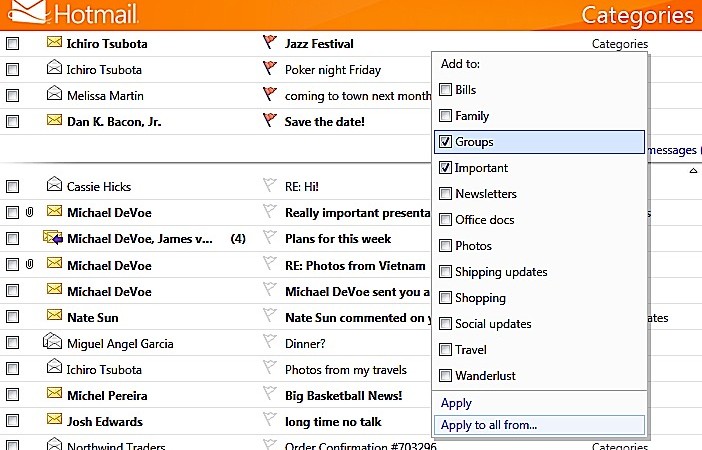Open Categories dropdown on Jazz Festival row

pos(619,44)
